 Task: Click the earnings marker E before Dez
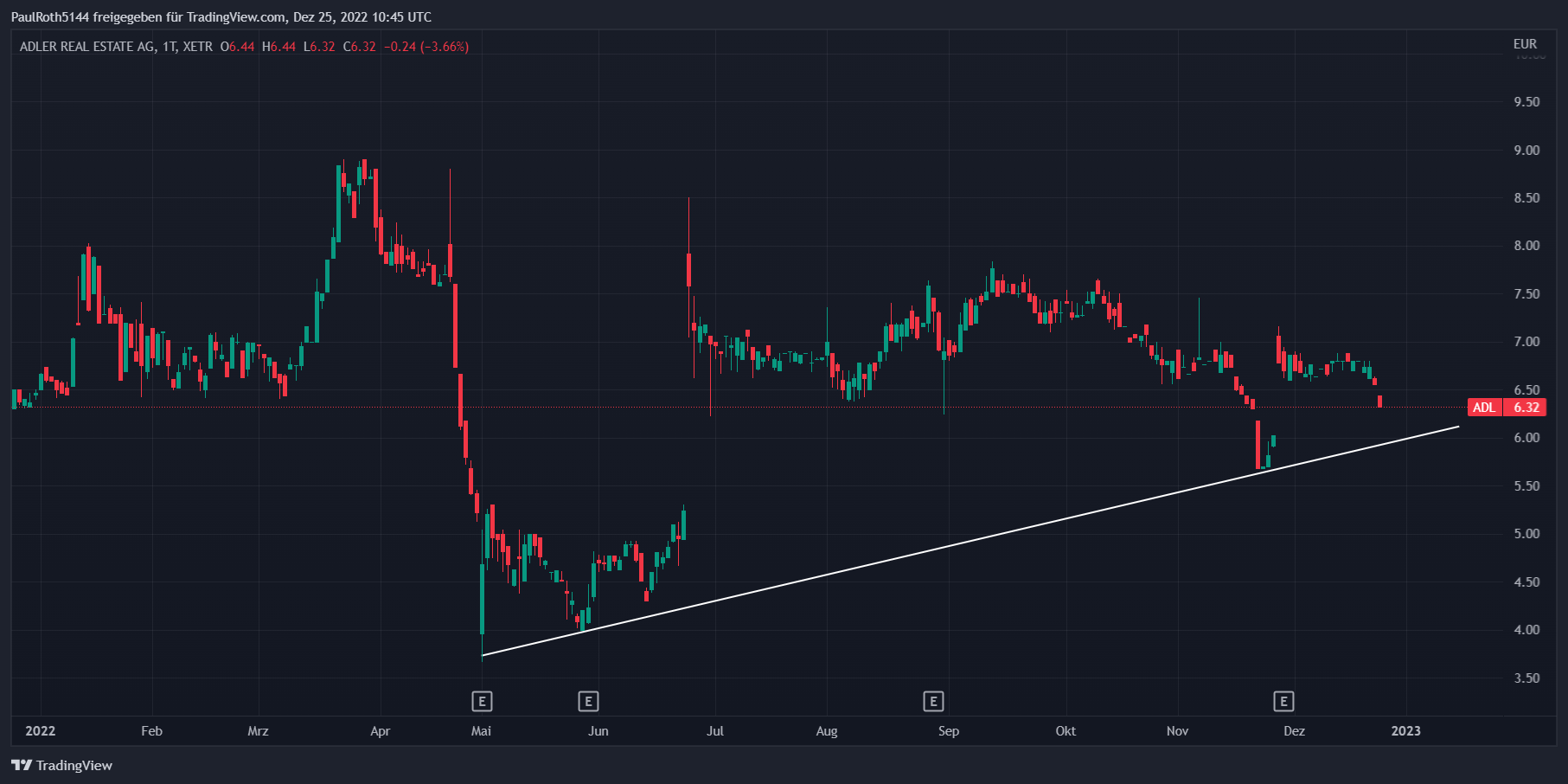coord(1283,701)
